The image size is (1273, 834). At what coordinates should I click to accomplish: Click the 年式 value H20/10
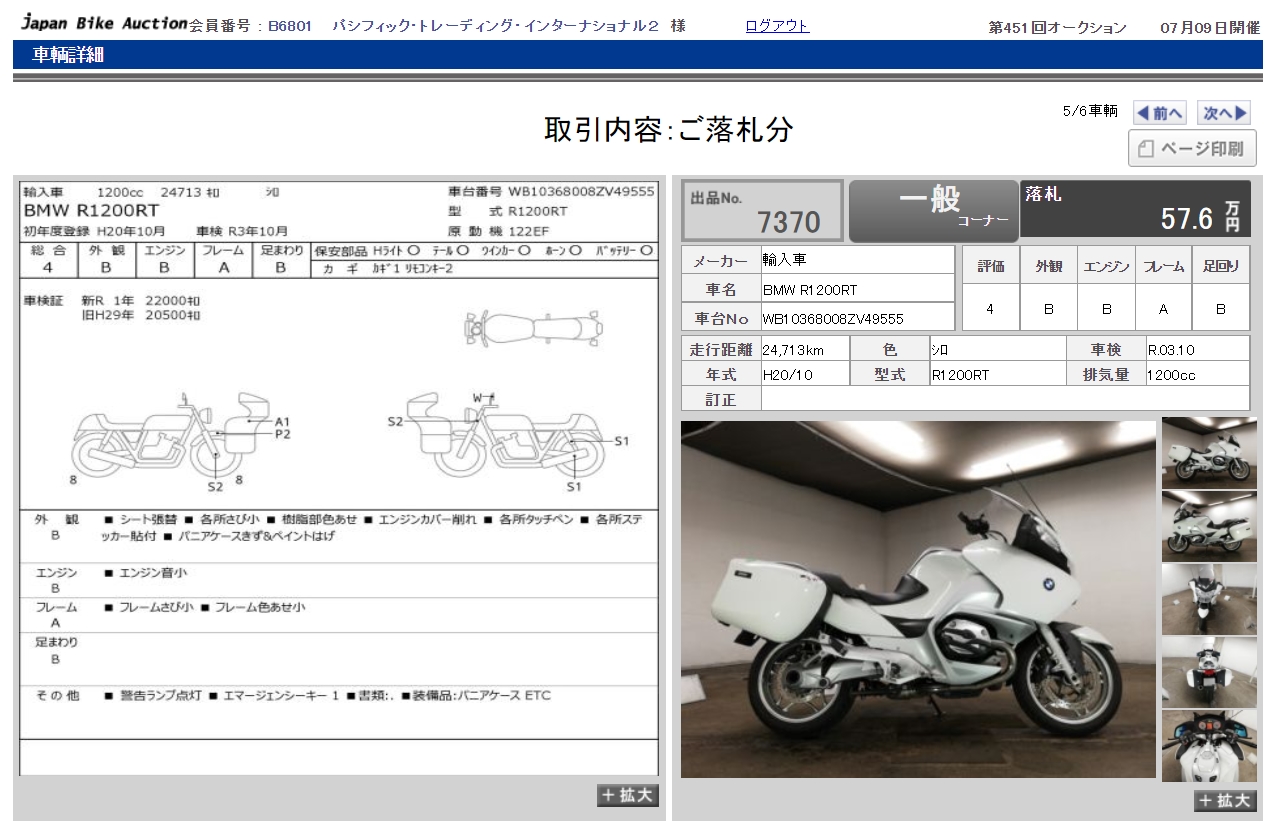pos(804,374)
